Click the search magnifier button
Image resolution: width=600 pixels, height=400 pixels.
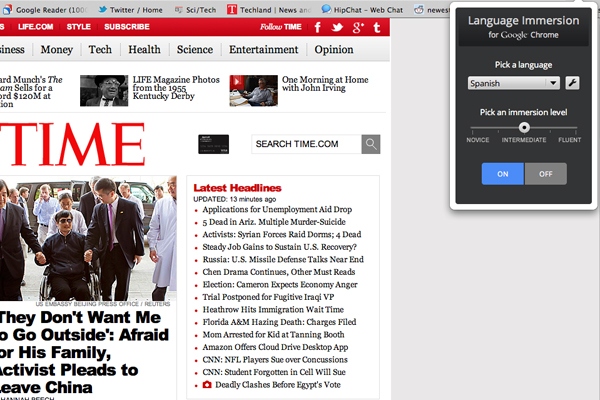371,144
